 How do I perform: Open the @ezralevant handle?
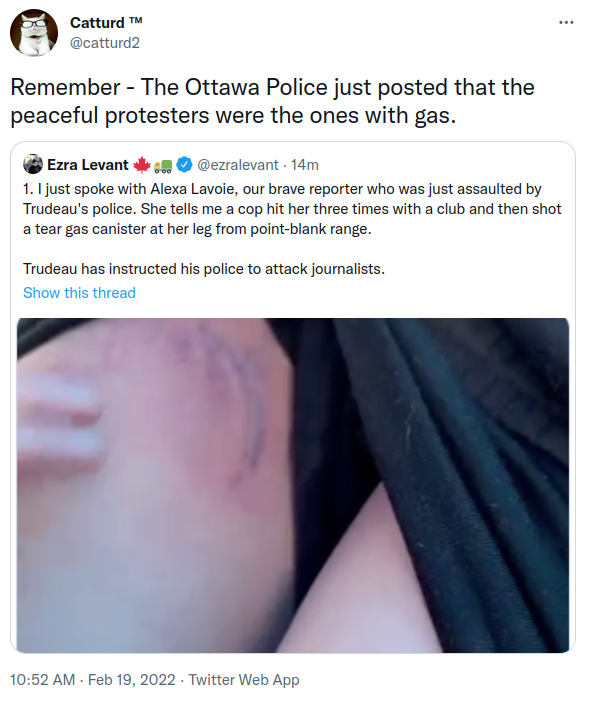pyautogui.click(x=238, y=165)
